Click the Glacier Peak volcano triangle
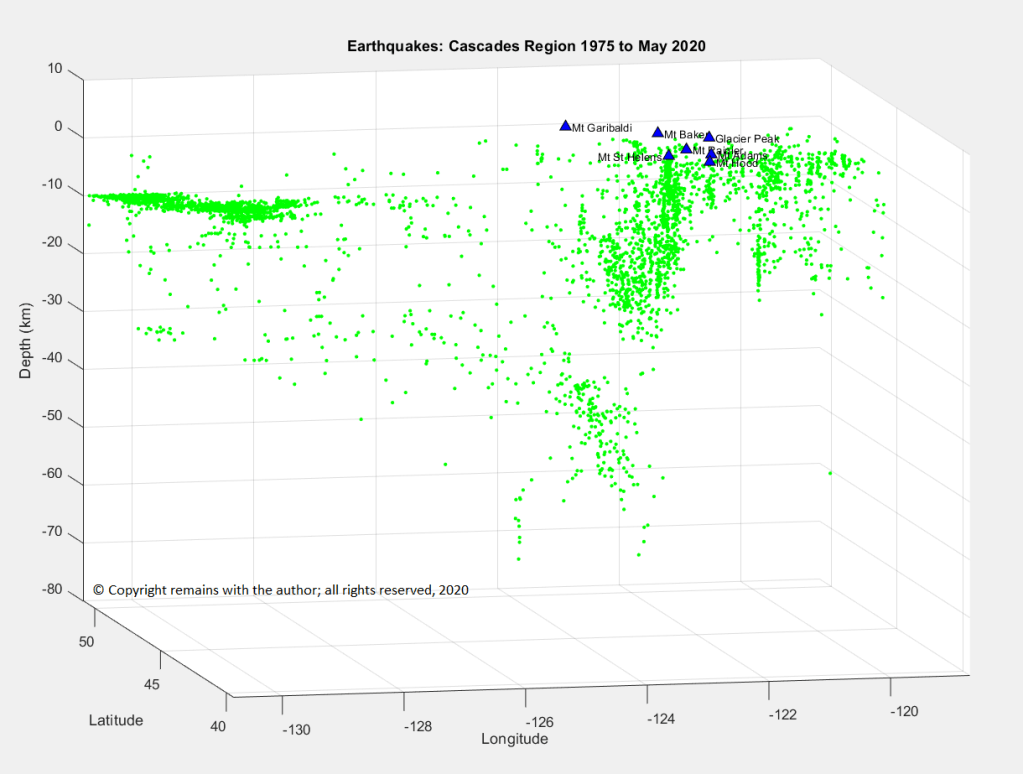 click(709, 137)
